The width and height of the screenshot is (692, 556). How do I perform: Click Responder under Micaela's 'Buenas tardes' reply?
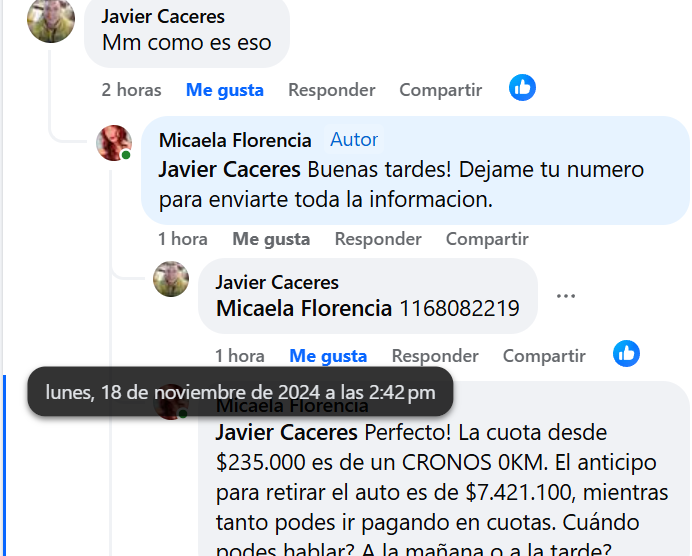tap(378, 239)
